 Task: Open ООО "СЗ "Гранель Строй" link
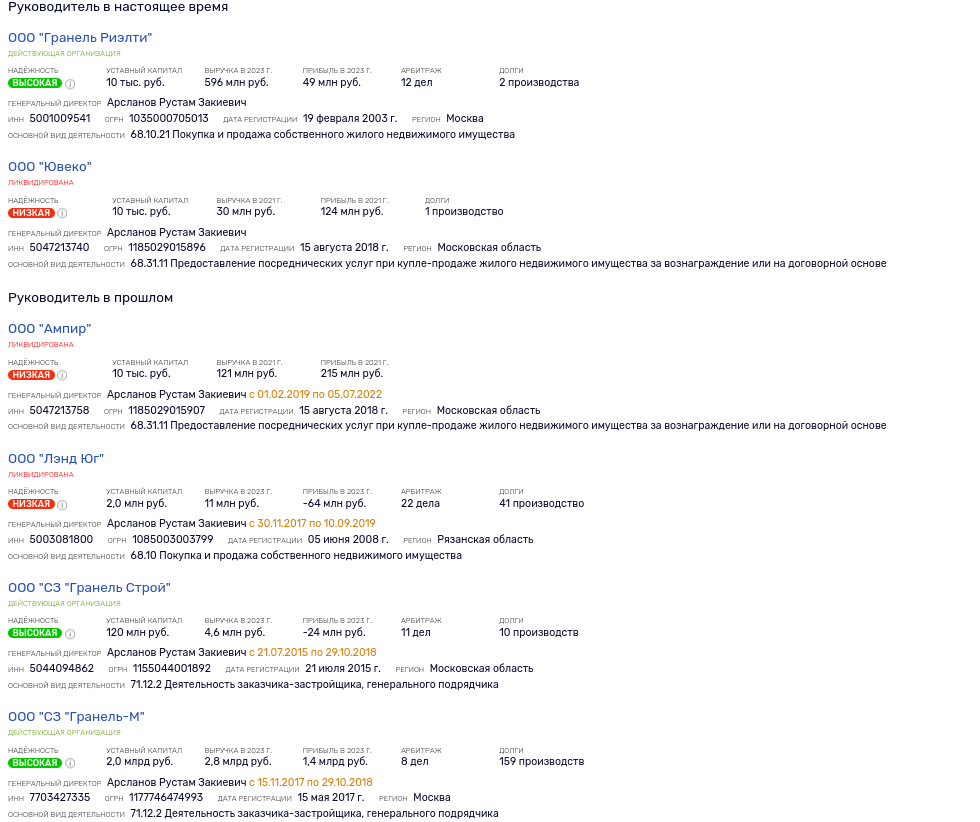click(89, 588)
